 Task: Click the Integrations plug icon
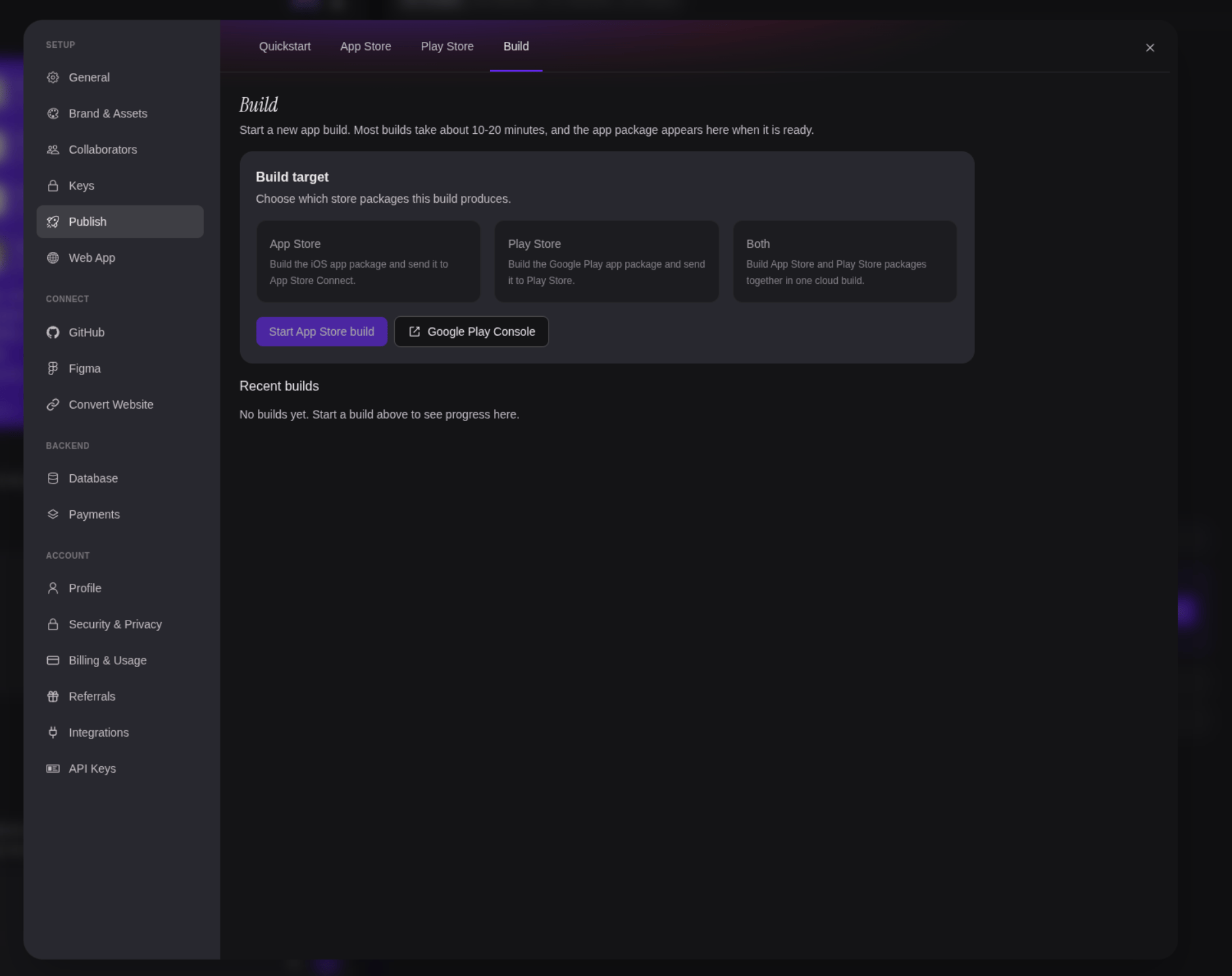(53, 733)
